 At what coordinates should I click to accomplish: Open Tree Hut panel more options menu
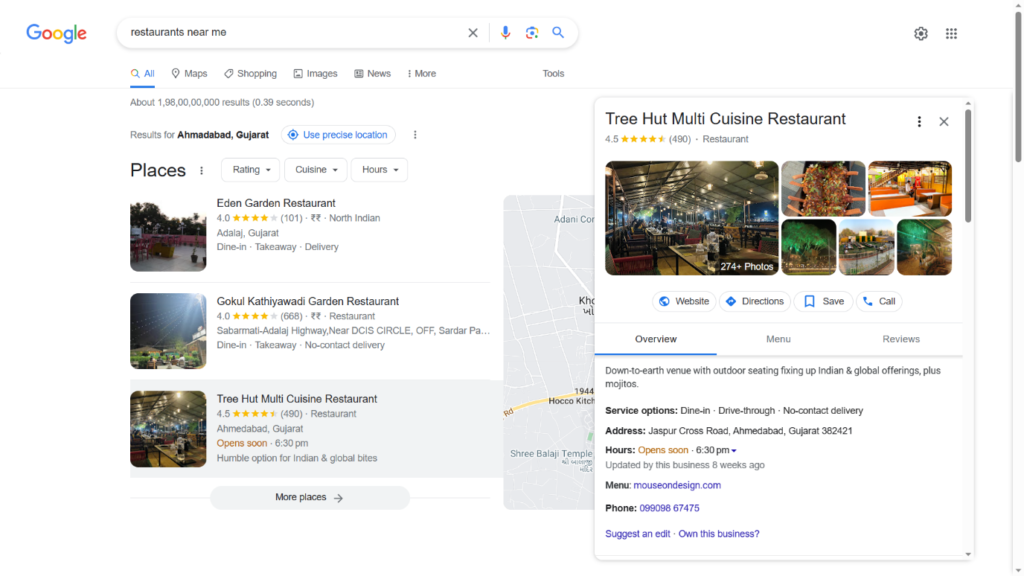click(919, 121)
